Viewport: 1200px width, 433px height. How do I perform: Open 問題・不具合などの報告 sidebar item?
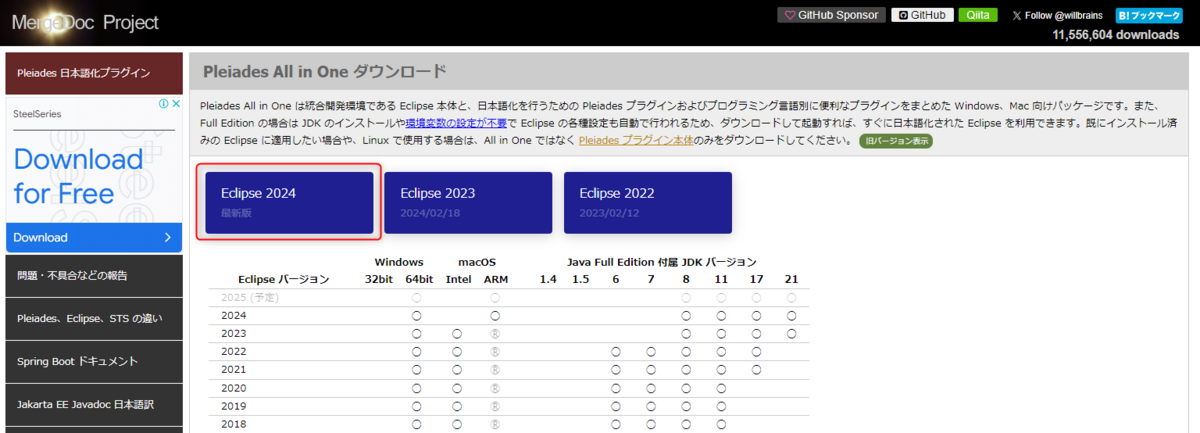pos(94,275)
